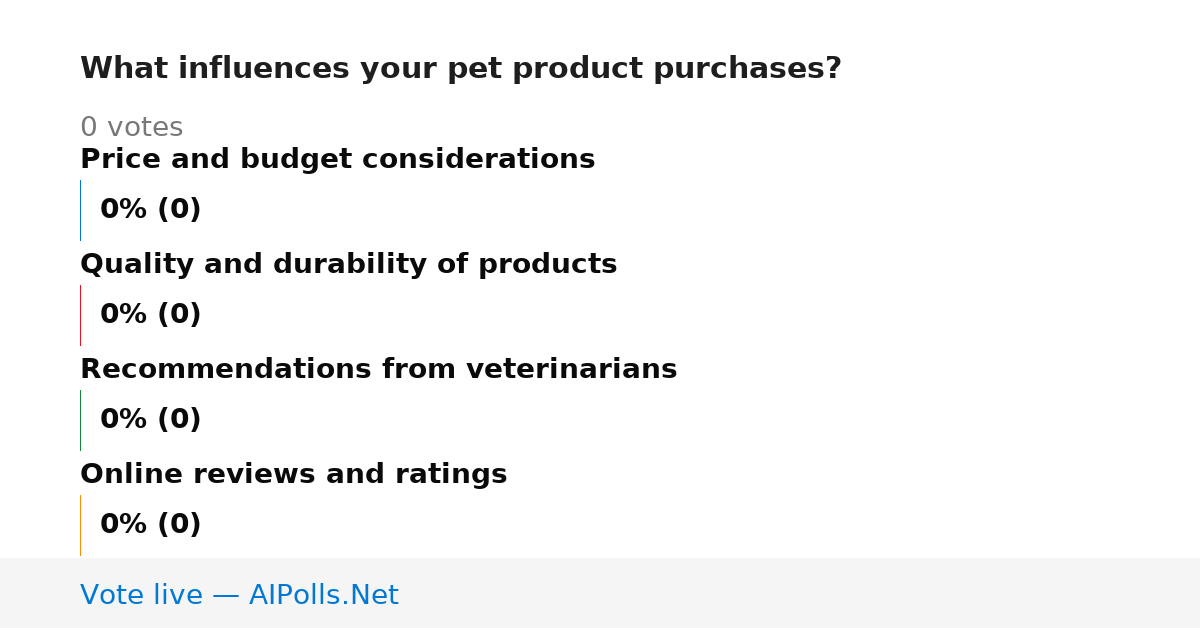Choose Recommendations from veterinarians option

378,370
